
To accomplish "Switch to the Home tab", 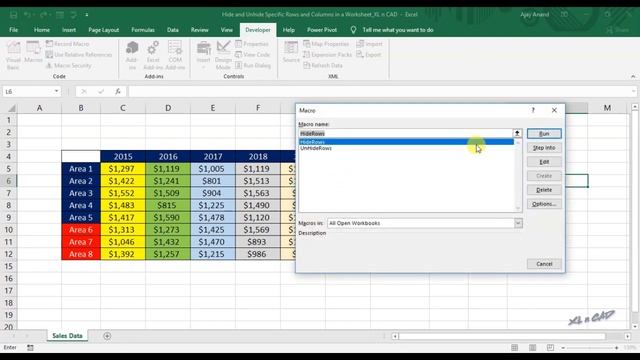I will pyautogui.click(x=42, y=30).
